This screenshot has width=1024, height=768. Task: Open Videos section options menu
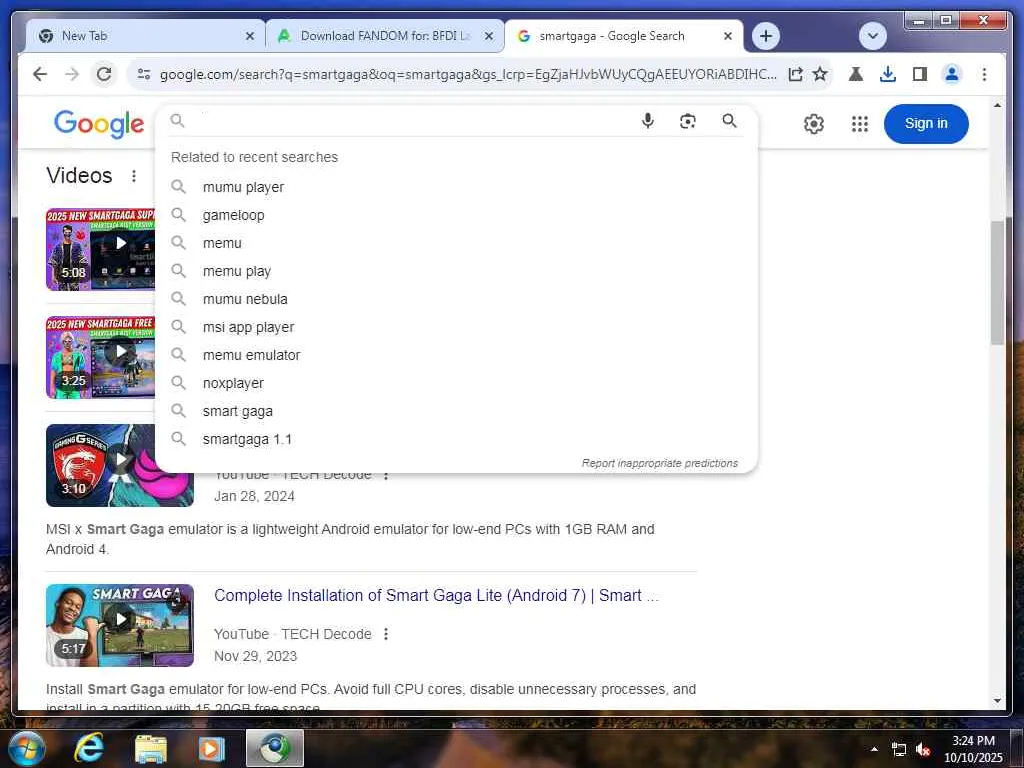(134, 176)
